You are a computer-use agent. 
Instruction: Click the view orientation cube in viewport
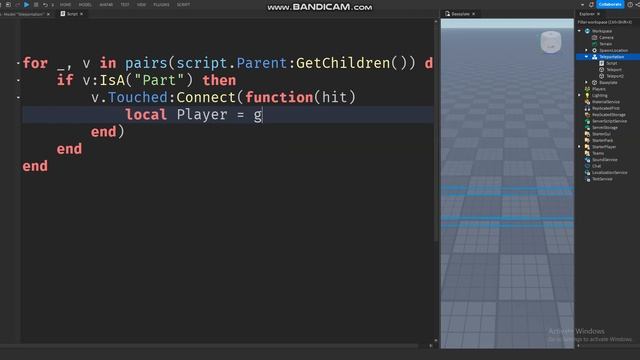[x=551, y=42]
